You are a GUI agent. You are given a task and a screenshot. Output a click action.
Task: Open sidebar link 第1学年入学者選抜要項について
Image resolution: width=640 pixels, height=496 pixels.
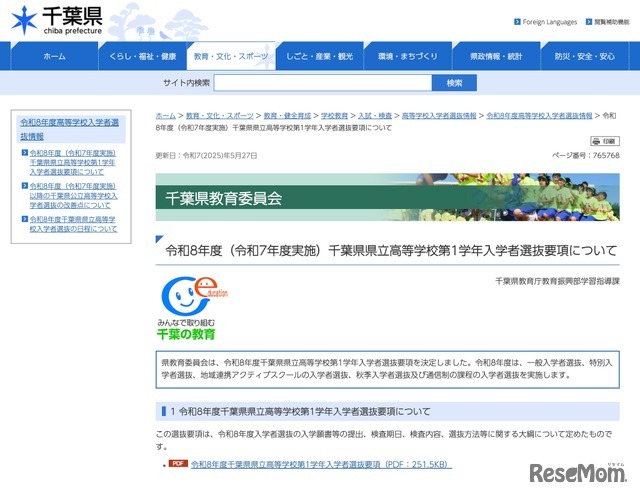coord(73,162)
